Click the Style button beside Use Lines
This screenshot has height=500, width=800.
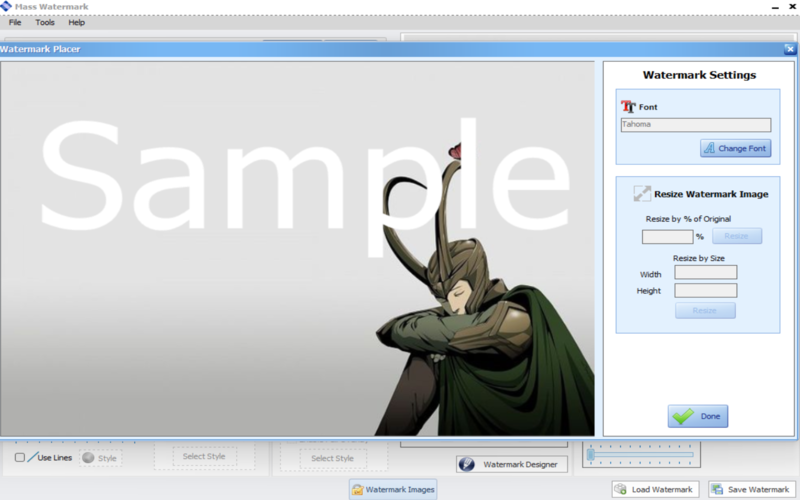coord(101,458)
